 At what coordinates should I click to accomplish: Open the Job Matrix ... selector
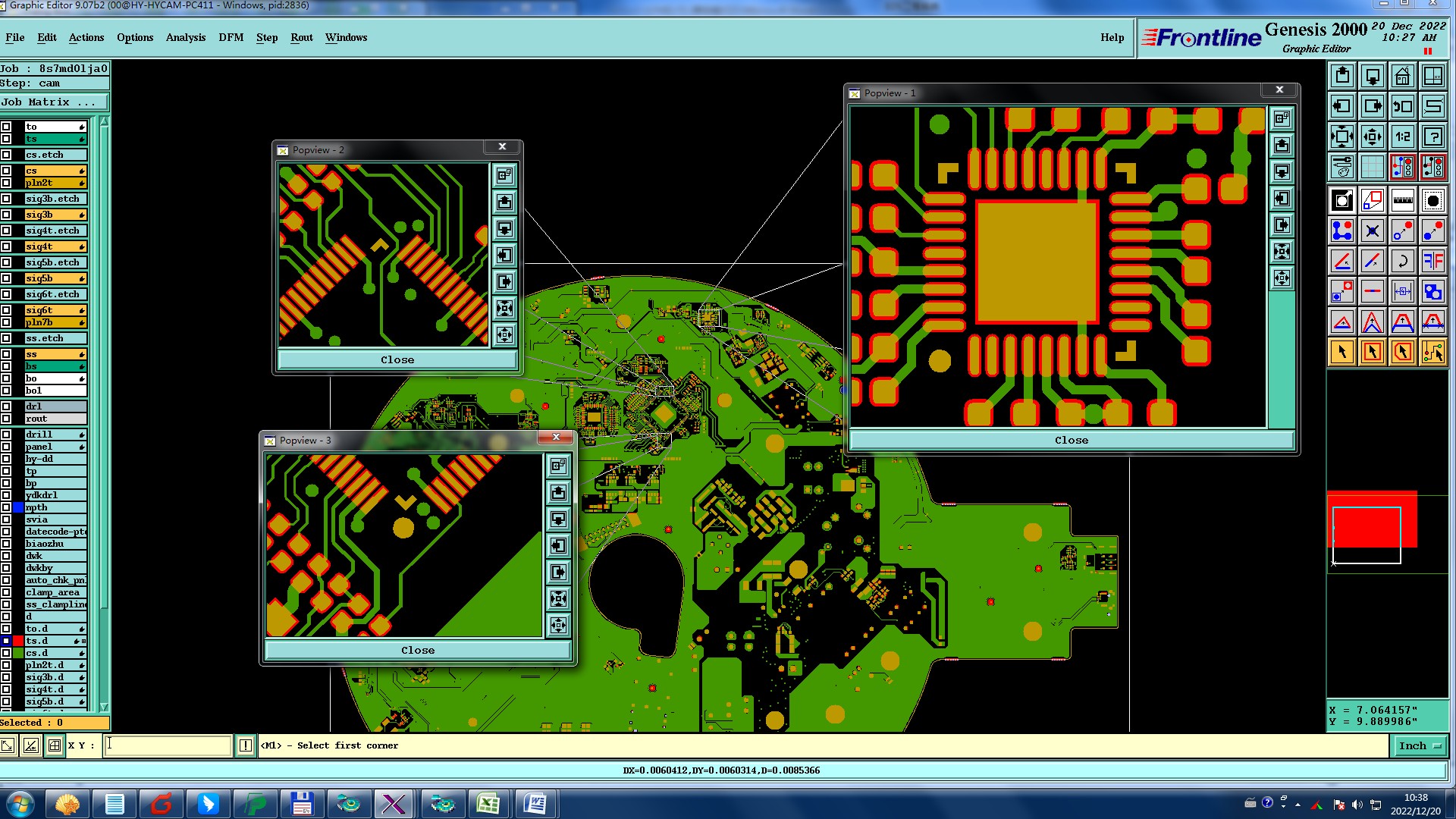pos(54,102)
